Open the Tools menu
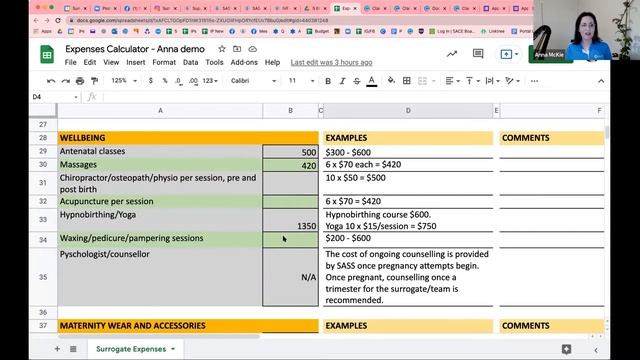Image resolution: width=640 pixels, height=360 pixels. tap(214, 62)
